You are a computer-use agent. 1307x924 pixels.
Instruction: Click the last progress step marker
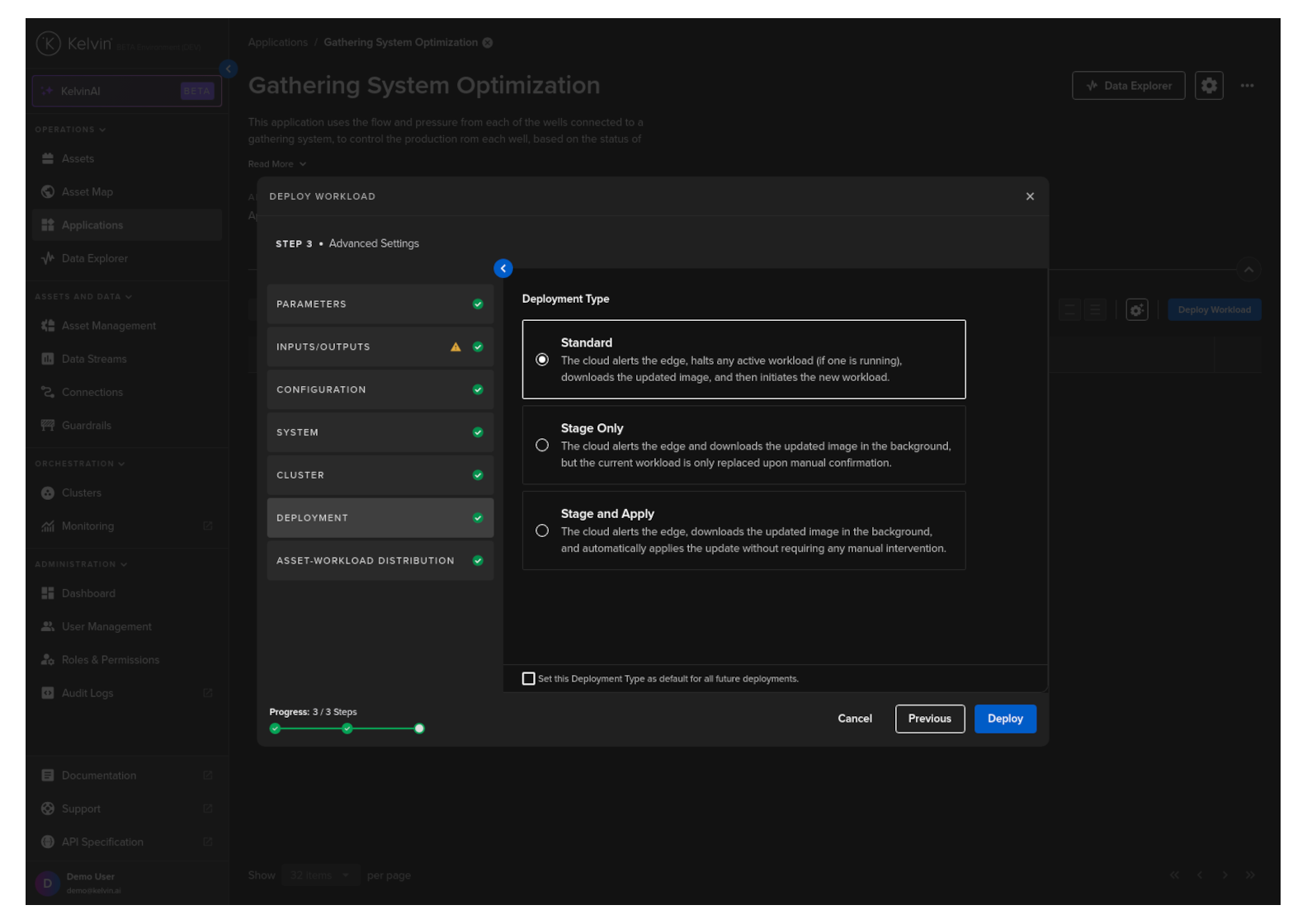419,728
